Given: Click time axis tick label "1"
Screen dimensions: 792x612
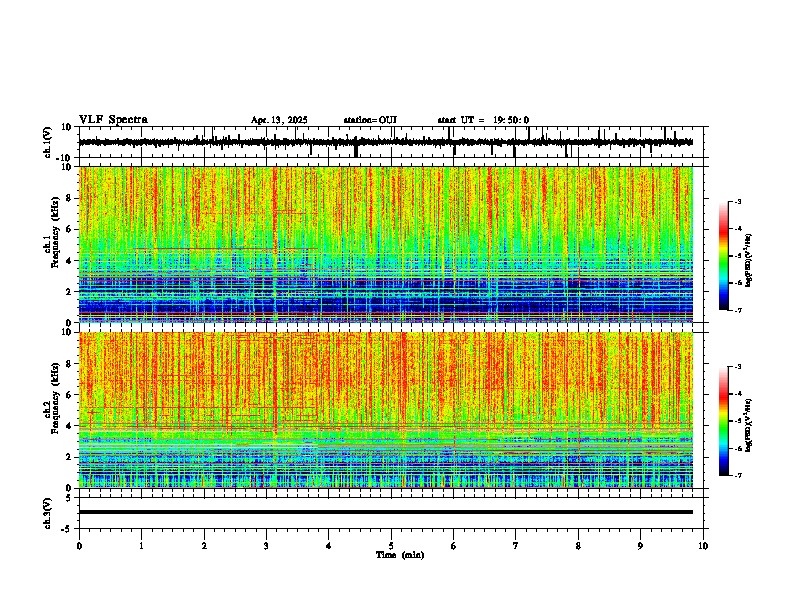Looking at the screenshot, I should coord(141,546).
